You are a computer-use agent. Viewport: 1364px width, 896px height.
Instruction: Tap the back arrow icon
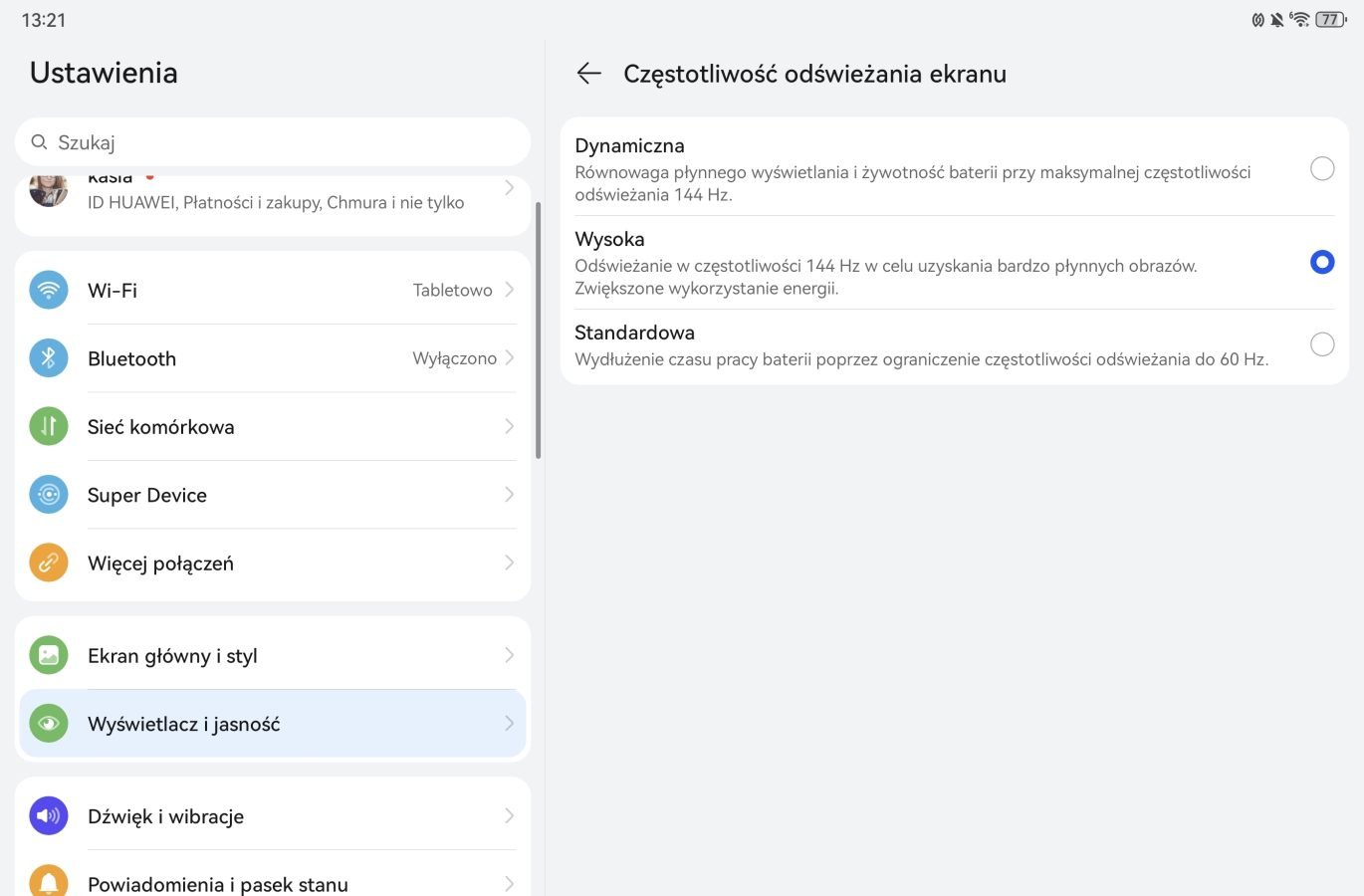pos(589,73)
